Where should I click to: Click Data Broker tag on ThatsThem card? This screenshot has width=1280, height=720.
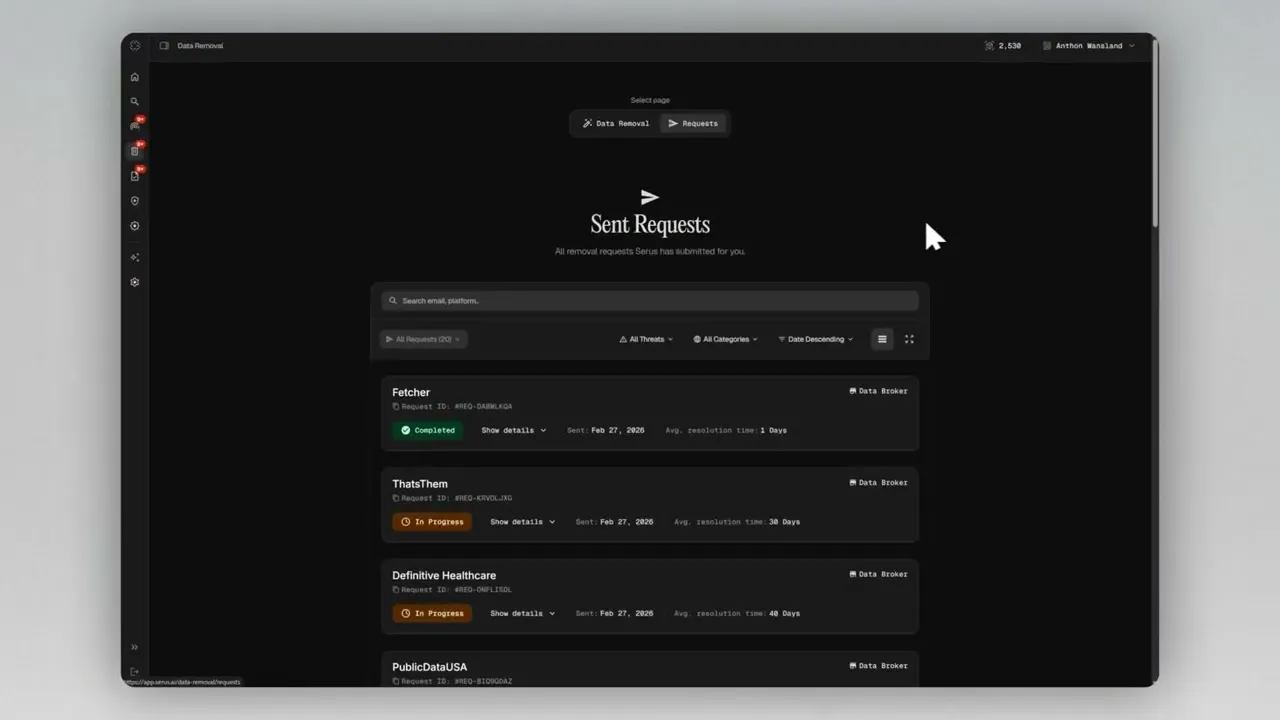point(878,483)
